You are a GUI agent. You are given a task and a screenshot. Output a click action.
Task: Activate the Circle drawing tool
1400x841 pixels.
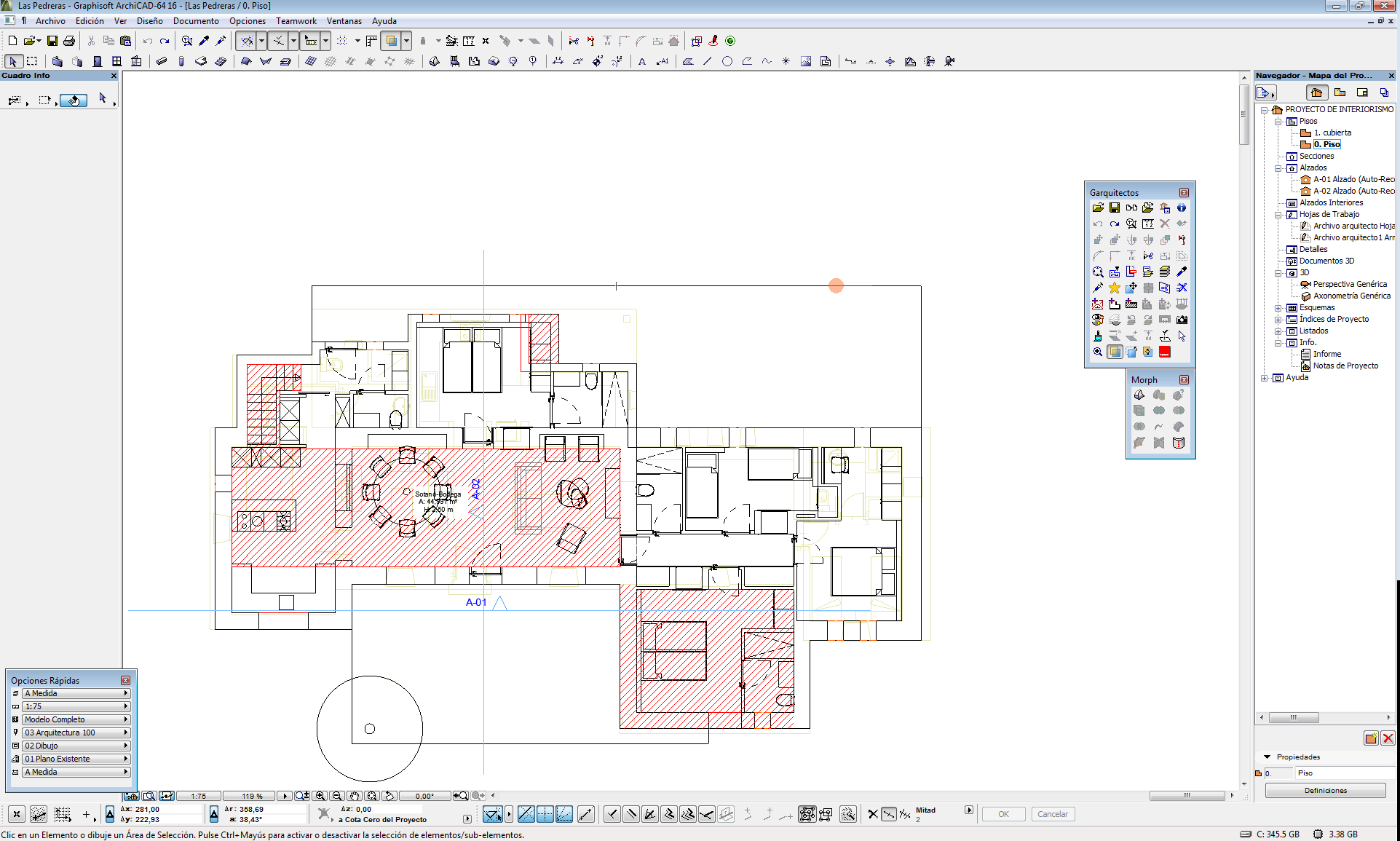click(727, 61)
